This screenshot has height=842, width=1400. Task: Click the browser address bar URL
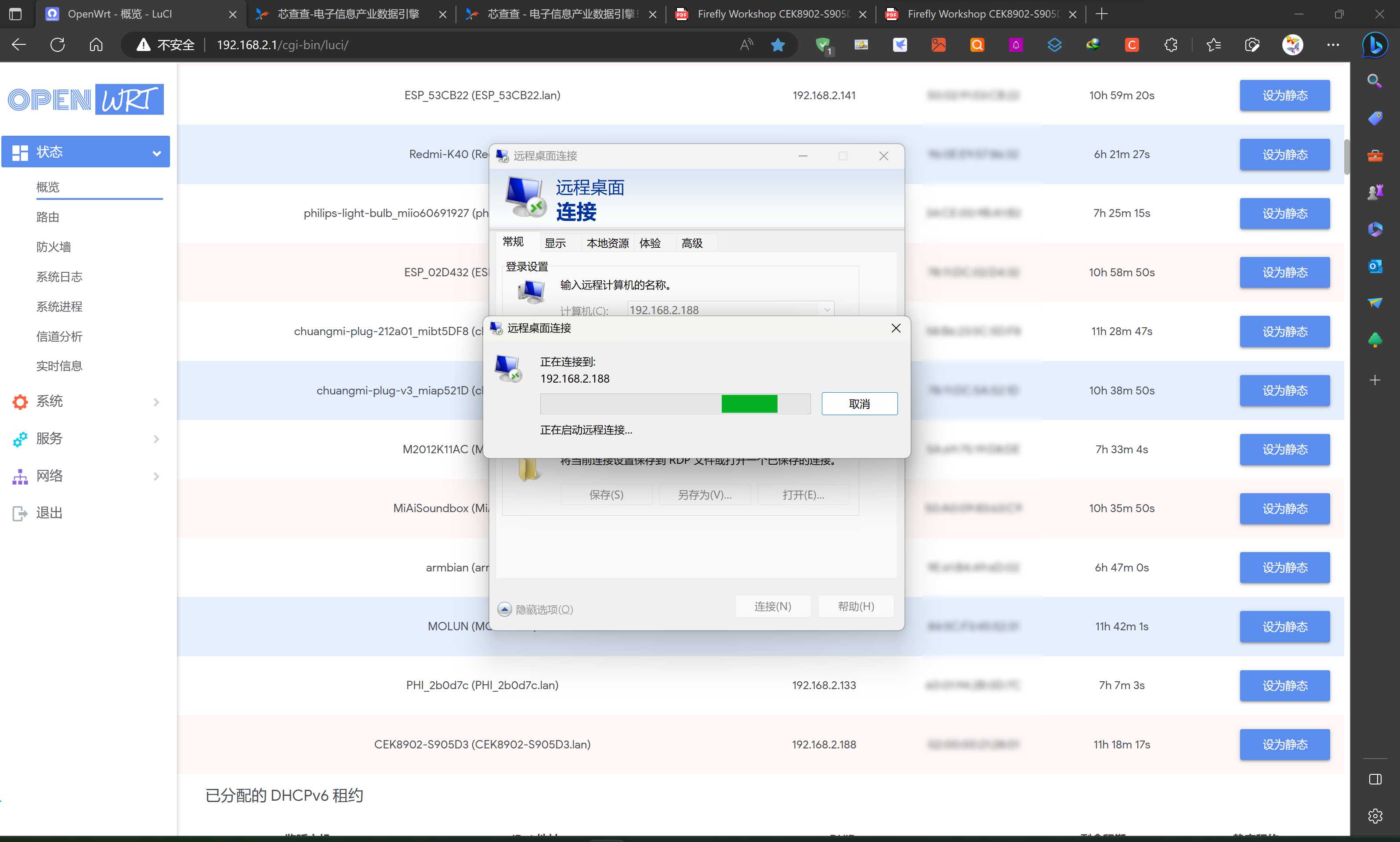click(282, 45)
